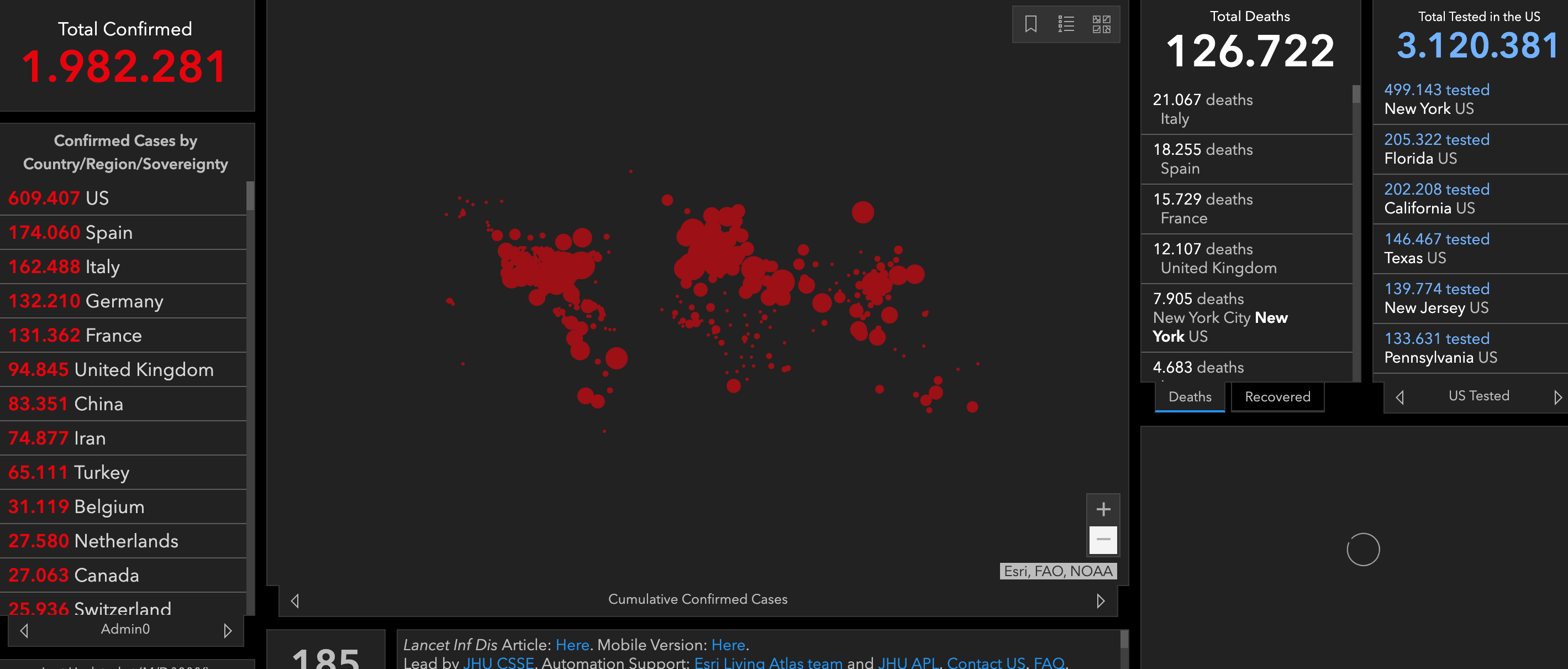1568x669 pixels.
Task: Open the map legend list icon
Action: [x=1066, y=24]
